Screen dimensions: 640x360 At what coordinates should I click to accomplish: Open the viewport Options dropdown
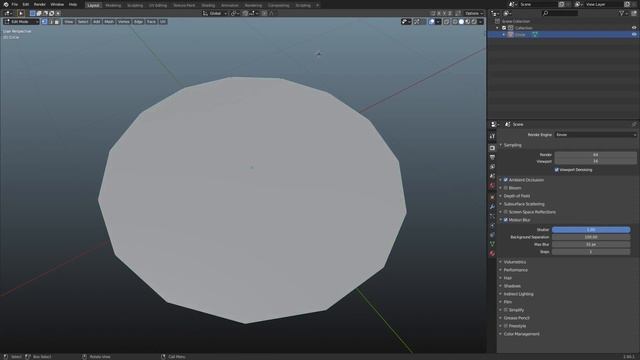(474, 13)
